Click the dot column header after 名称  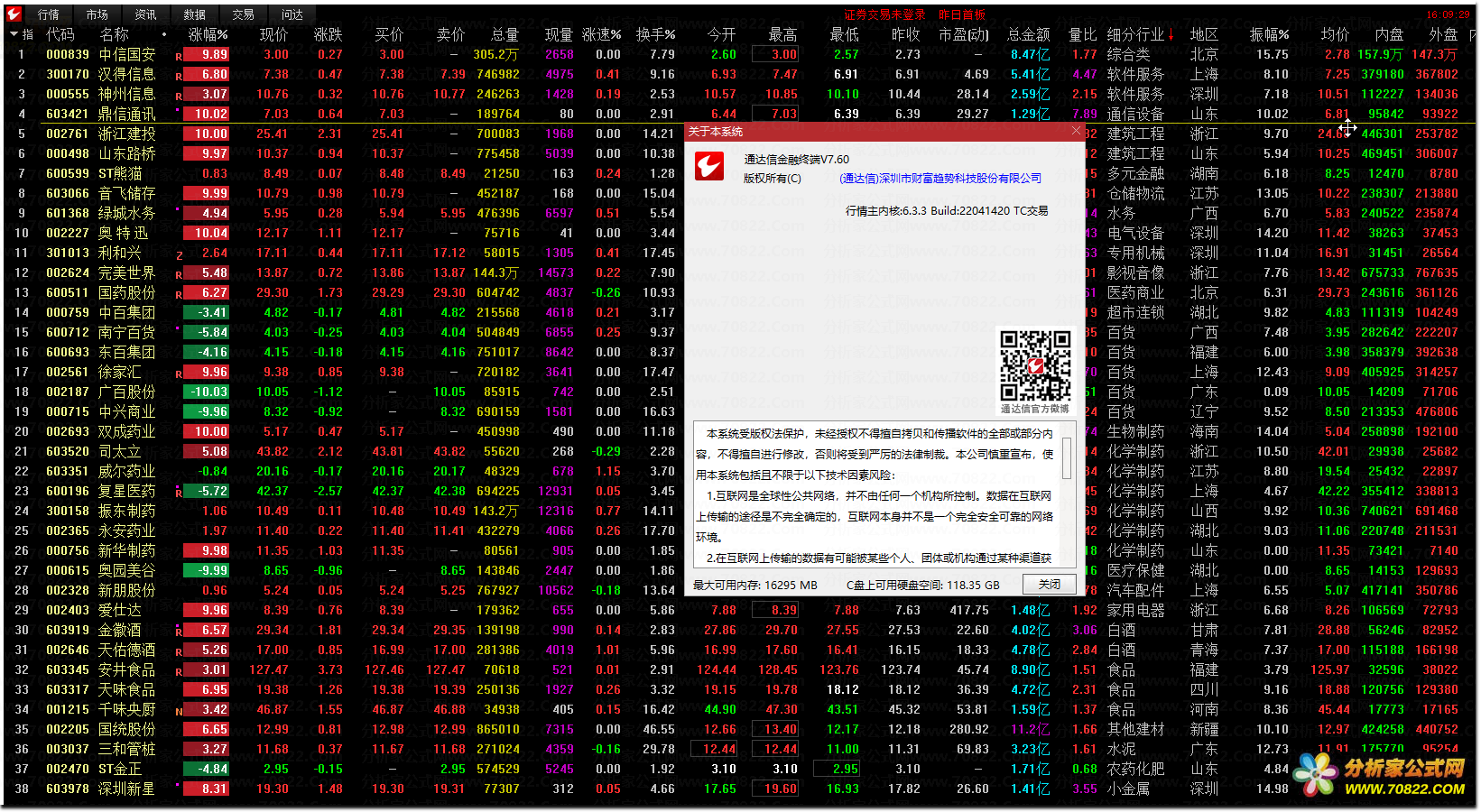163,35
